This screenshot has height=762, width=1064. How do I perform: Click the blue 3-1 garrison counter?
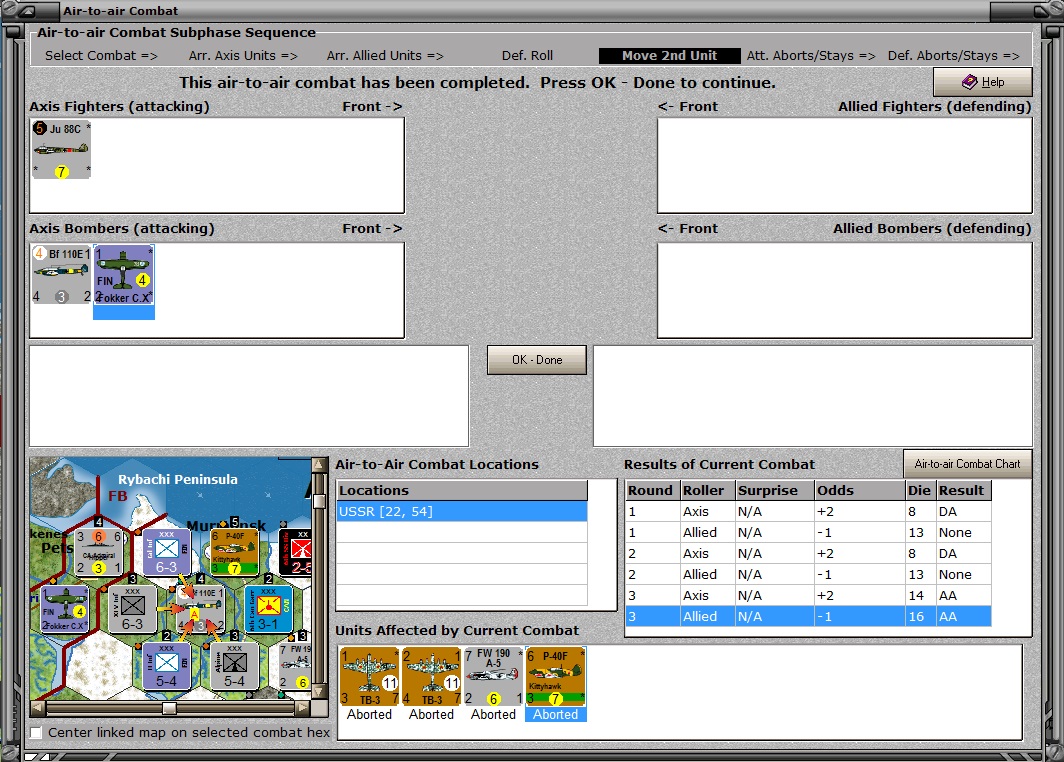click(x=268, y=609)
